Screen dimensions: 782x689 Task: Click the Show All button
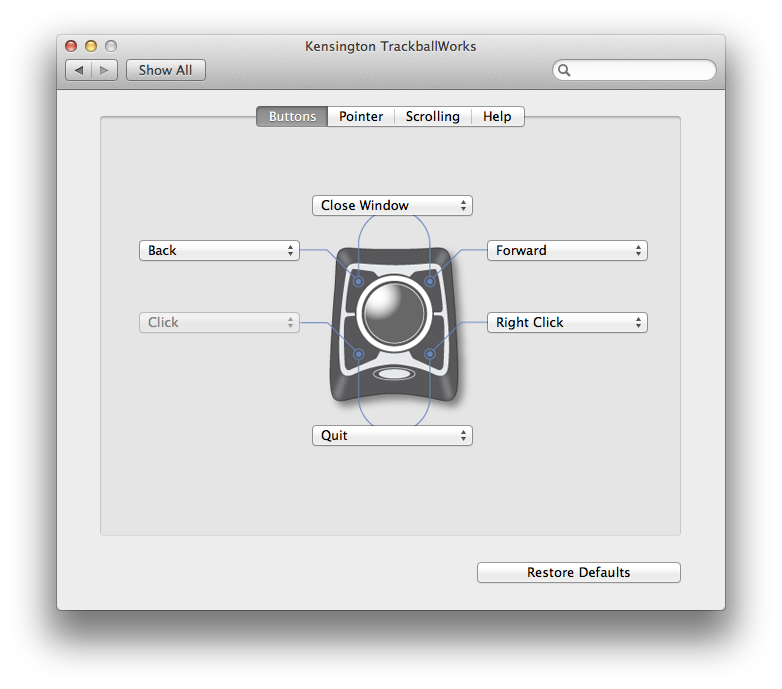[x=166, y=70]
